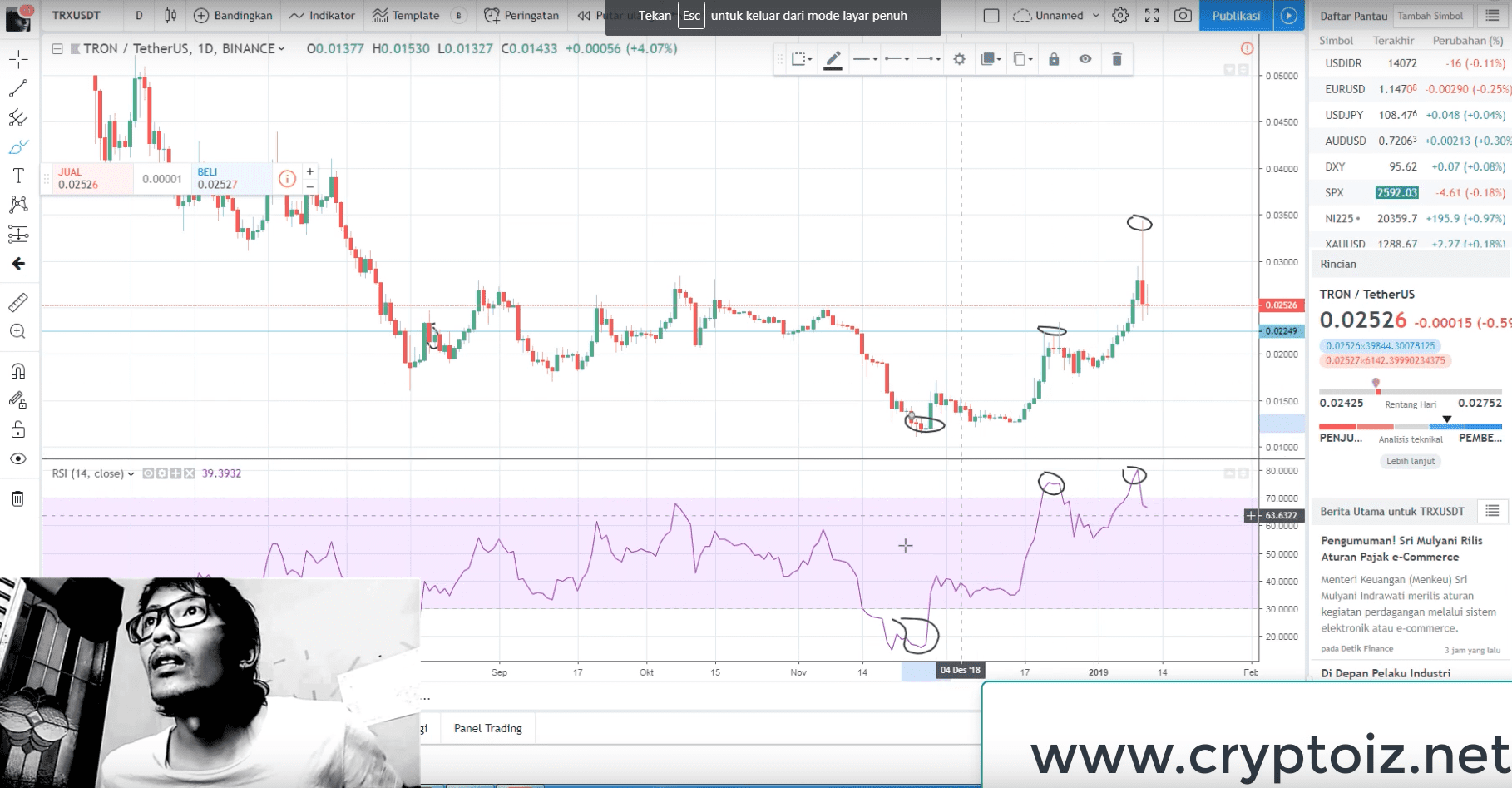1512x788 pixels.
Task: Switch to the Panel Trading tab
Action: pyautogui.click(x=488, y=728)
